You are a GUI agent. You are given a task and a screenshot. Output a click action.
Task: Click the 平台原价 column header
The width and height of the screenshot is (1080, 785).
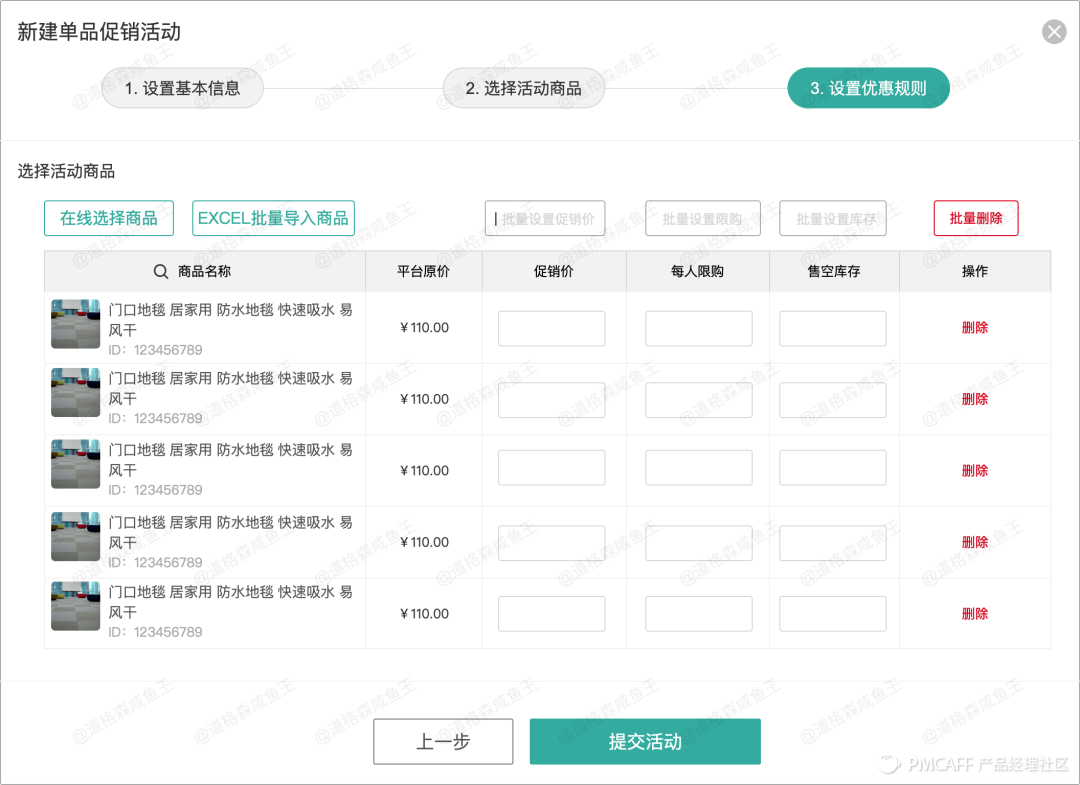(424, 271)
